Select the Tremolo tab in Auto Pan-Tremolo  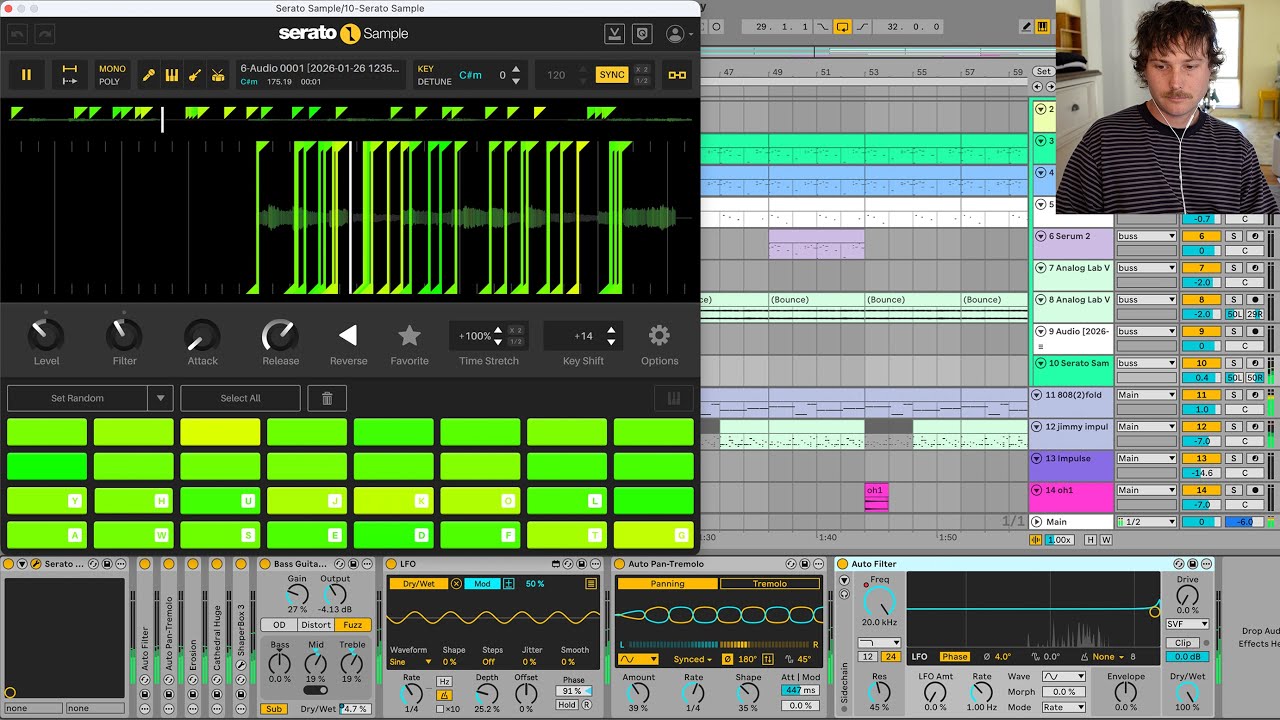(x=769, y=584)
